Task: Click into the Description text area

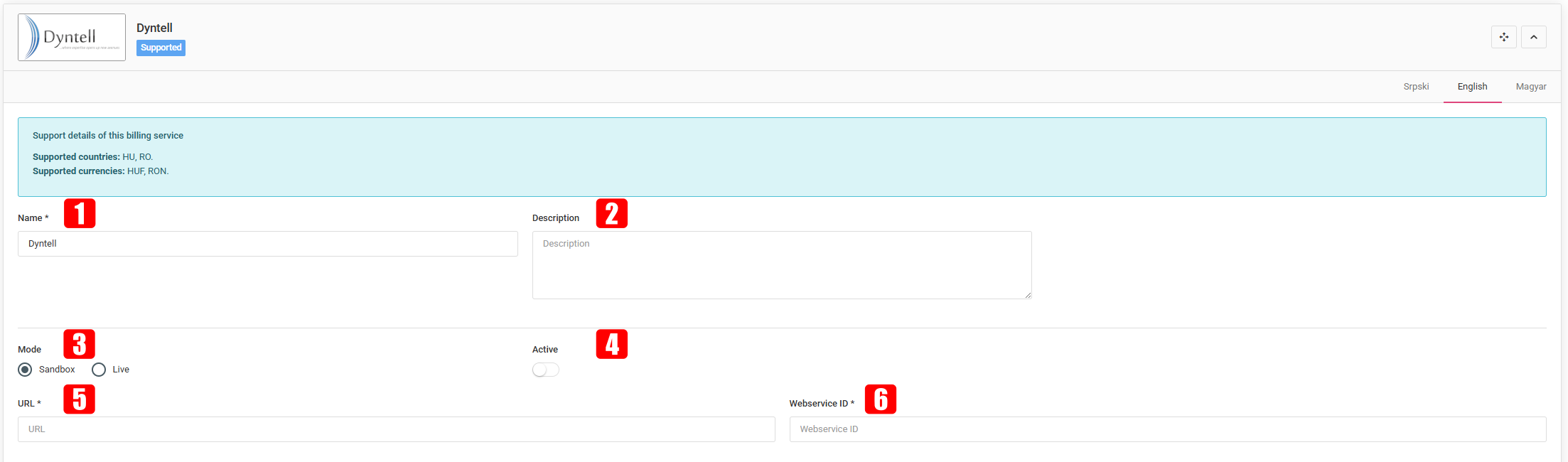Action: pos(782,265)
